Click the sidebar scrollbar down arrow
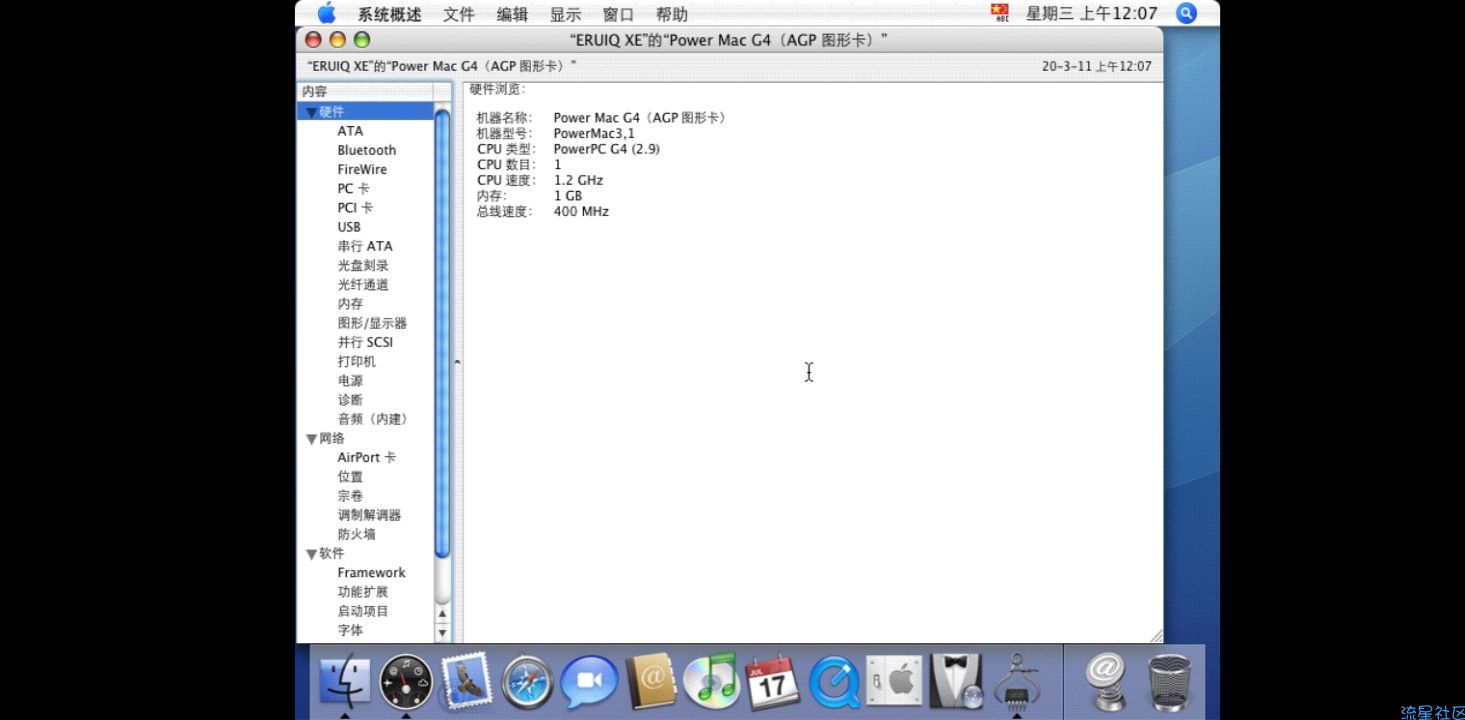This screenshot has height=720, width=1465. 442,633
